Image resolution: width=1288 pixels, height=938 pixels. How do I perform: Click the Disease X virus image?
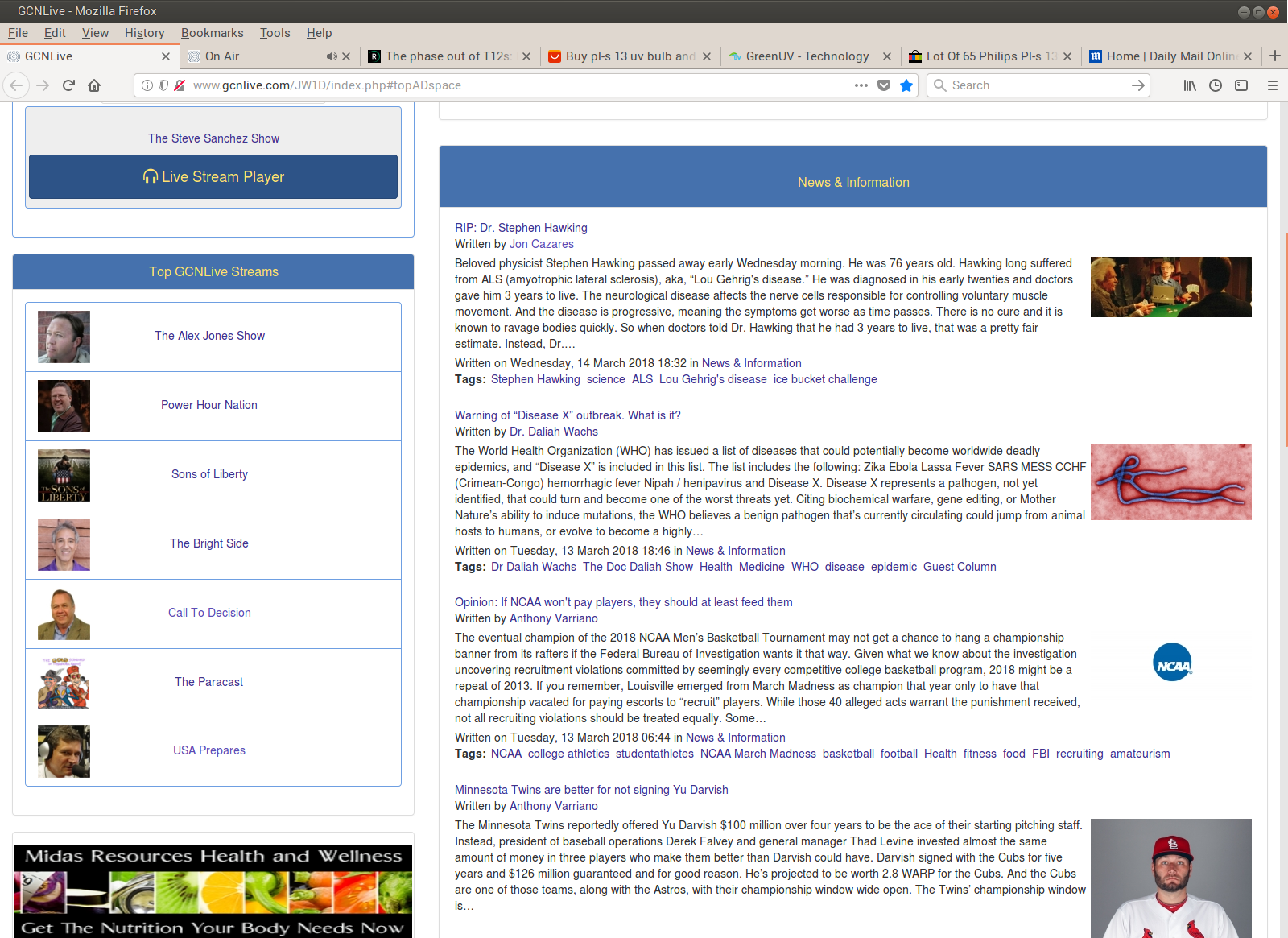click(1171, 482)
